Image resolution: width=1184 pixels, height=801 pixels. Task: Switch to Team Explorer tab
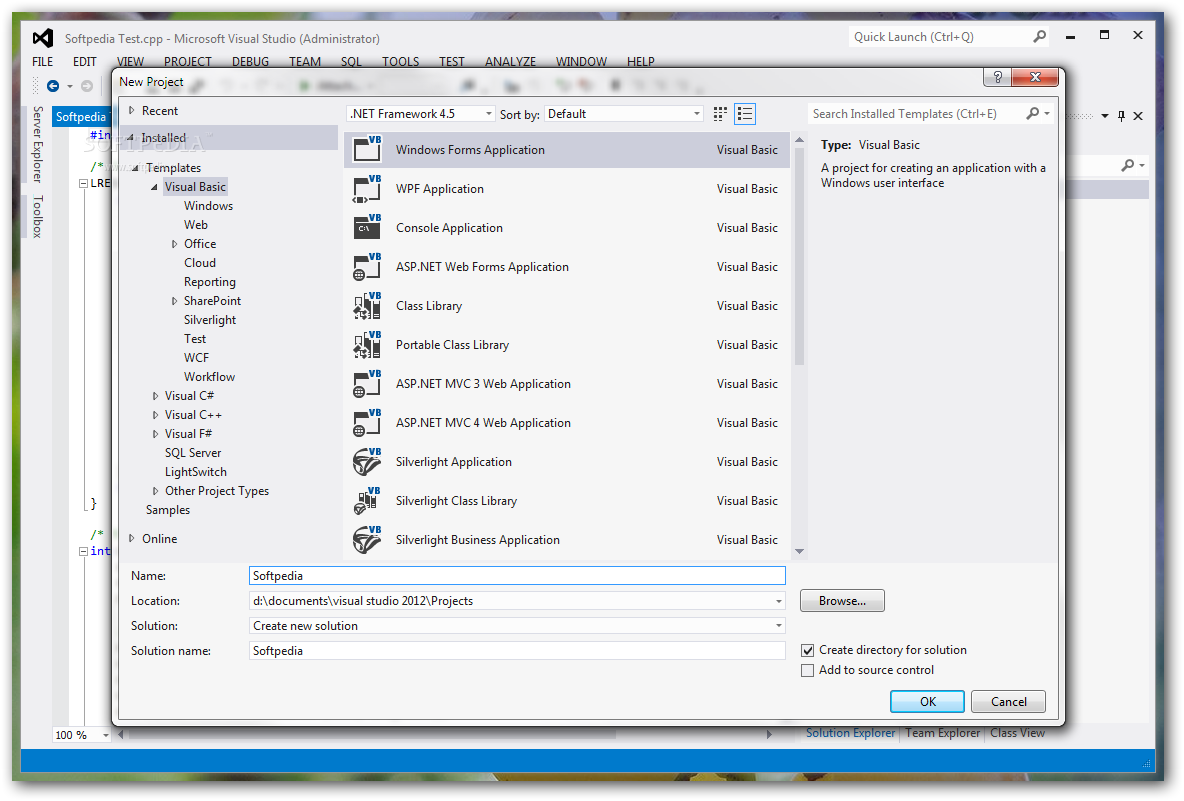942,733
